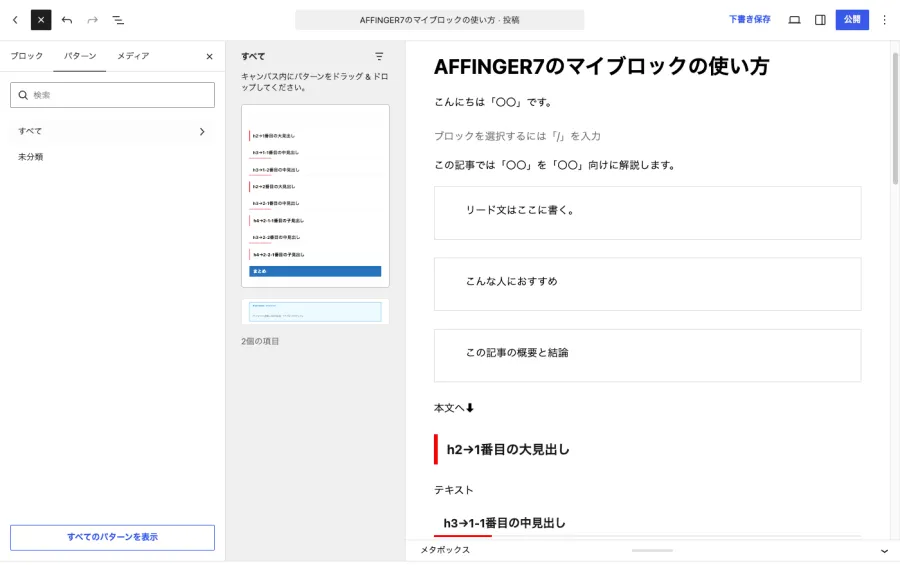Viewport: 900px width, 565px height.
Task: Click the editor vertical scrollbar
Action: tap(894, 119)
